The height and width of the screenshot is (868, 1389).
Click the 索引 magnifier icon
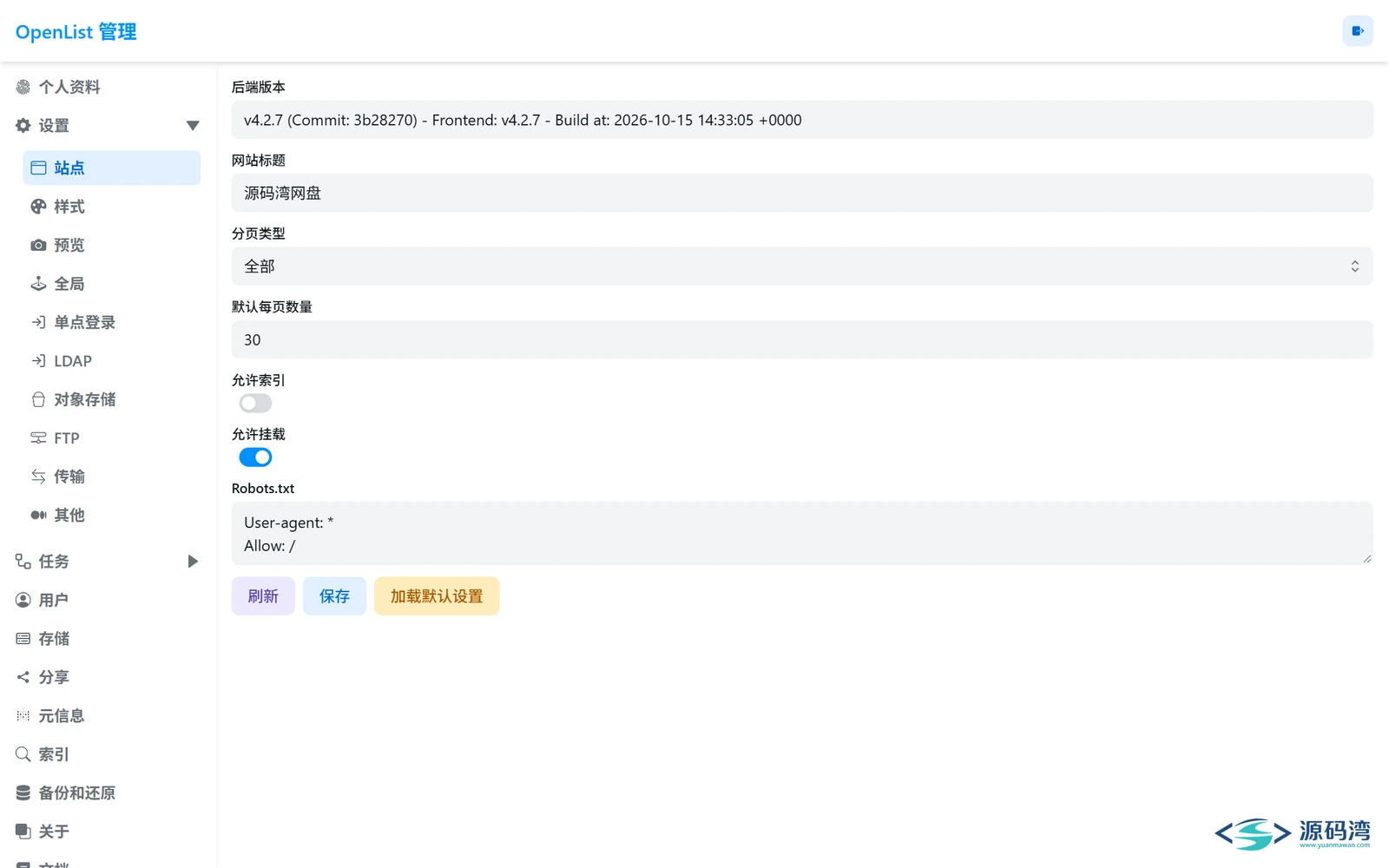pos(23,754)
